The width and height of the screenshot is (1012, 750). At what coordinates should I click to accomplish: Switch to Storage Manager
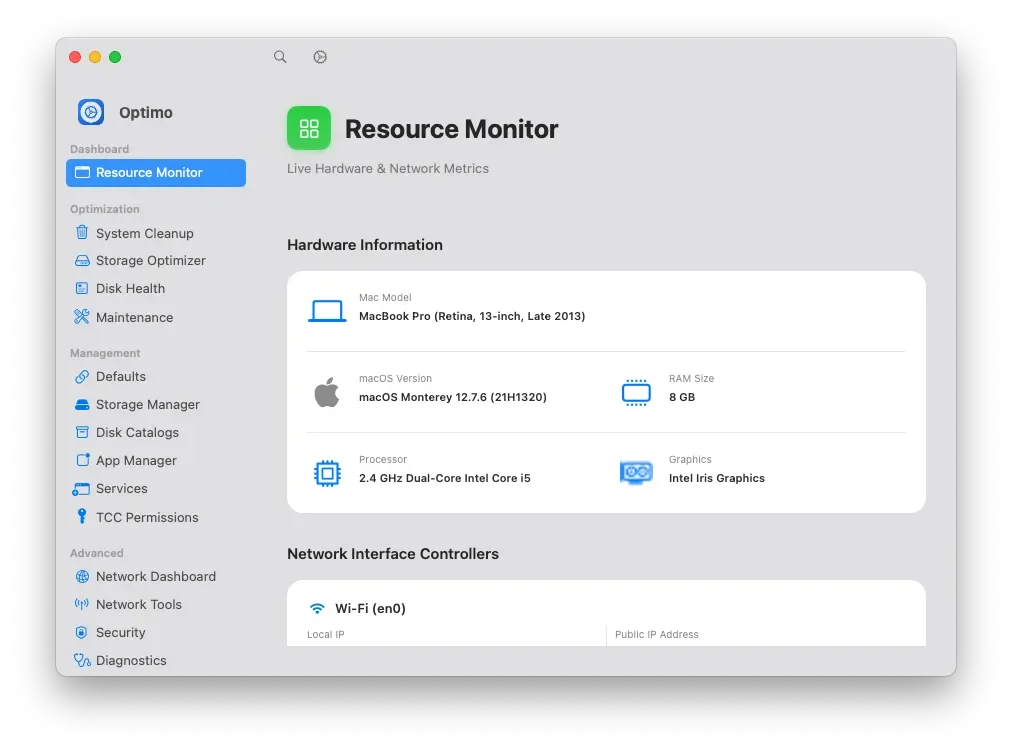point(156,405)
